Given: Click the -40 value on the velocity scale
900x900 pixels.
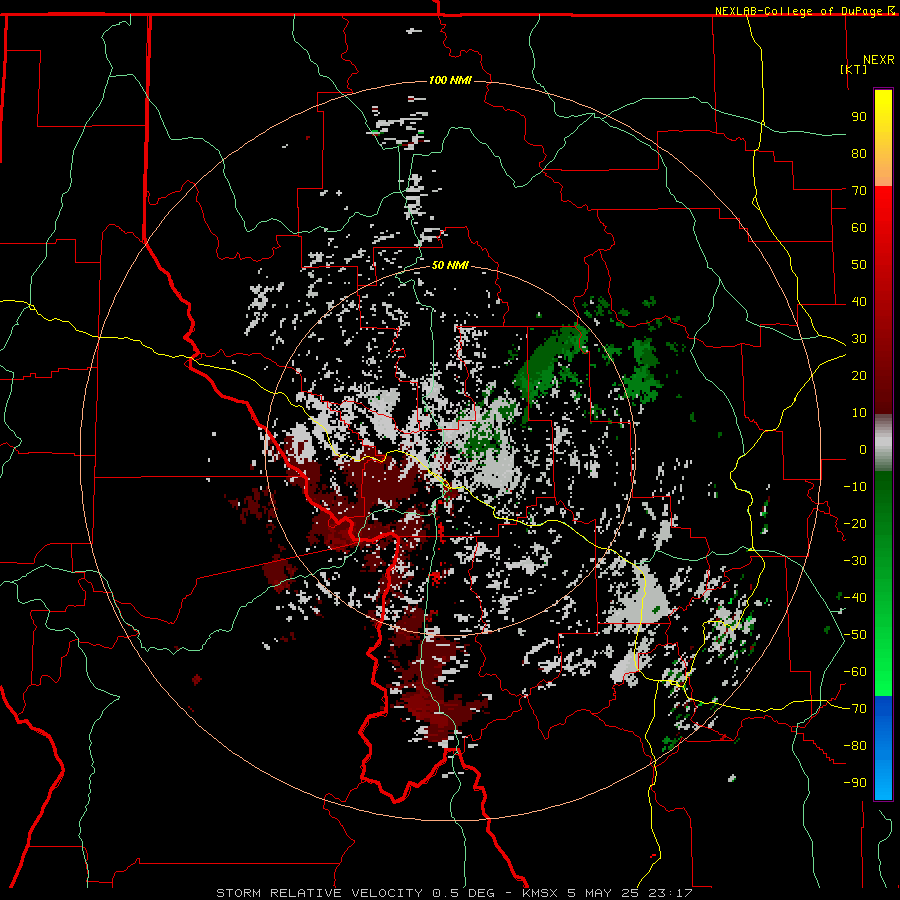Looking at the screenshot, I should (855, 598).
